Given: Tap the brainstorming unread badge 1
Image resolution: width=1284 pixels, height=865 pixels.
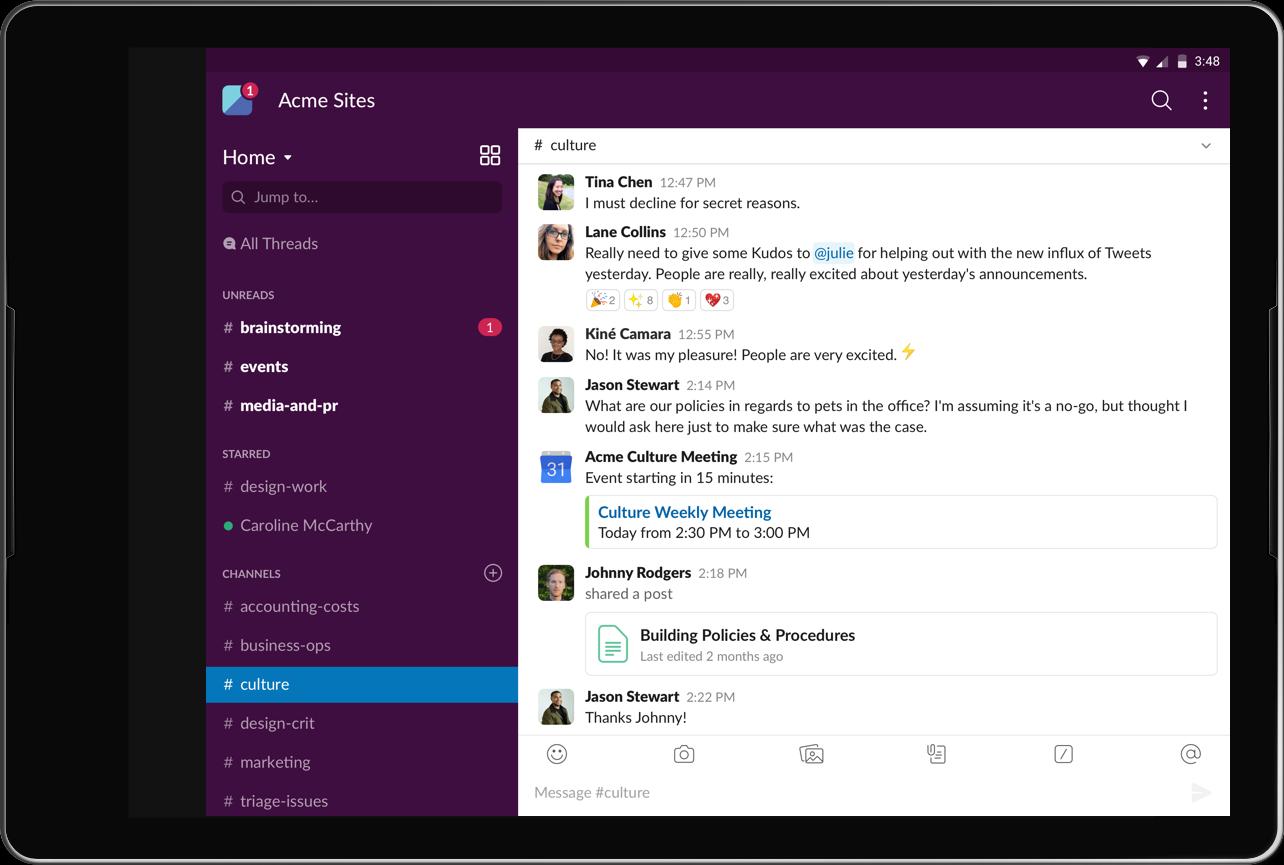Looking at the screenshot, I should click(489, 327).
